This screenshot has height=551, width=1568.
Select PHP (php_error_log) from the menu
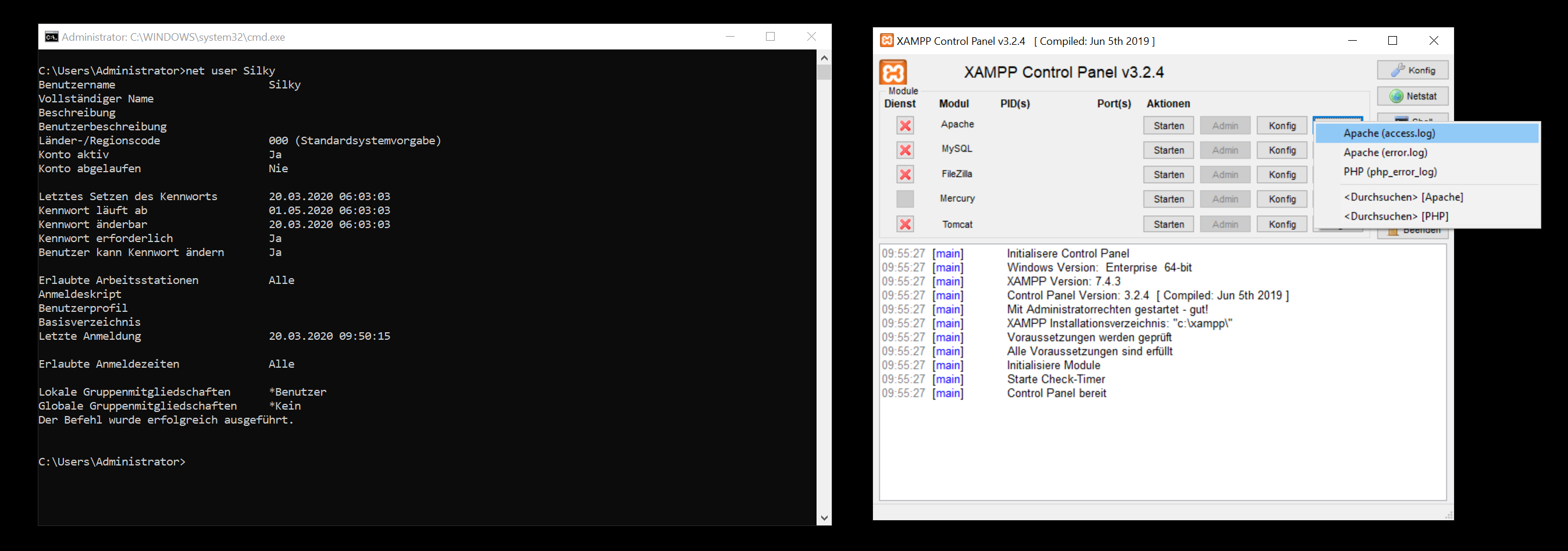tap(1427, 172)
